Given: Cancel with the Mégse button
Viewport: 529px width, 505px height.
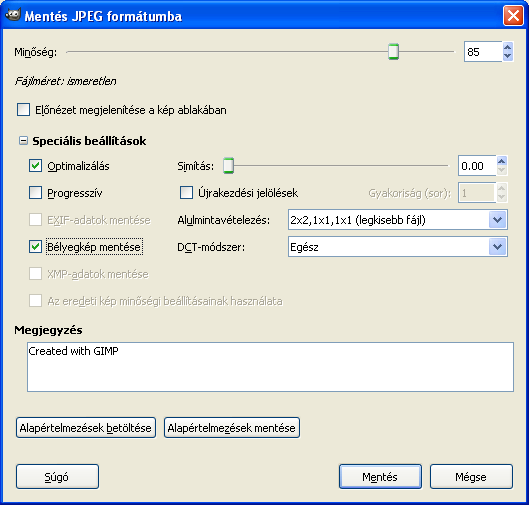Looking at the screenshot, I should 471,477.
